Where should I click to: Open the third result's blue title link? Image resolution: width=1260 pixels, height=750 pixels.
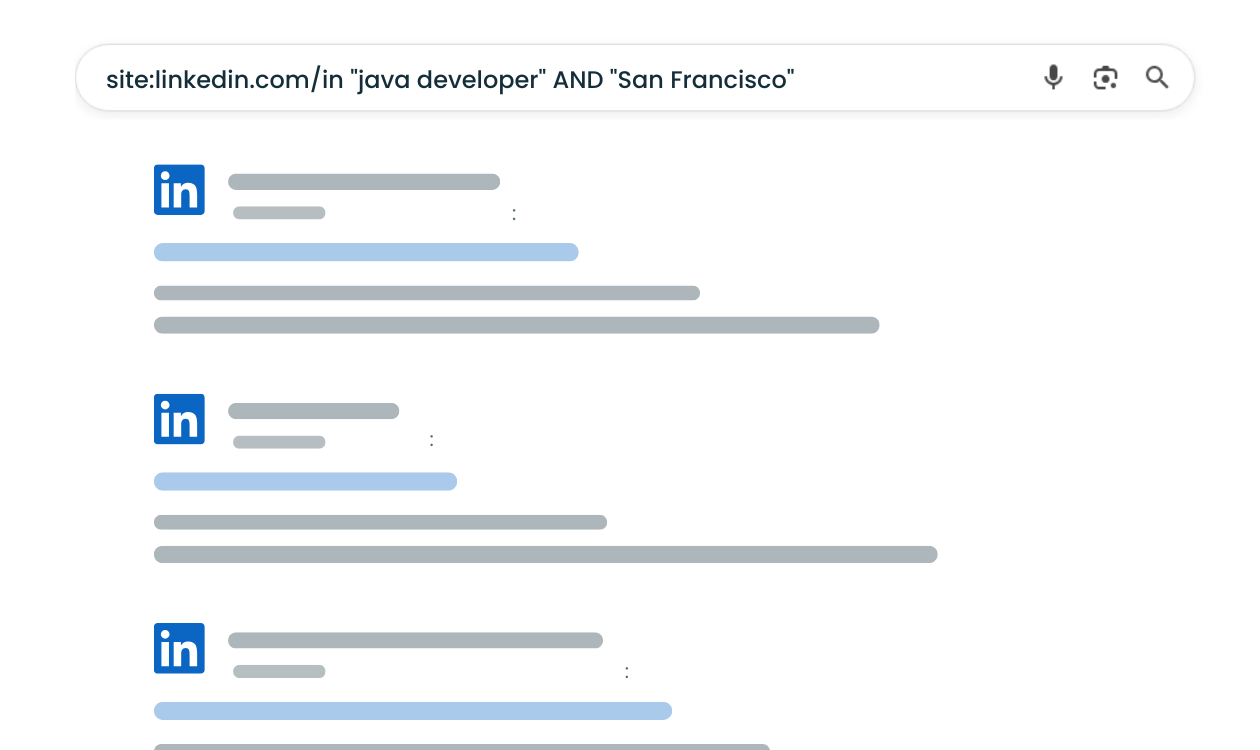pos(412,711)
